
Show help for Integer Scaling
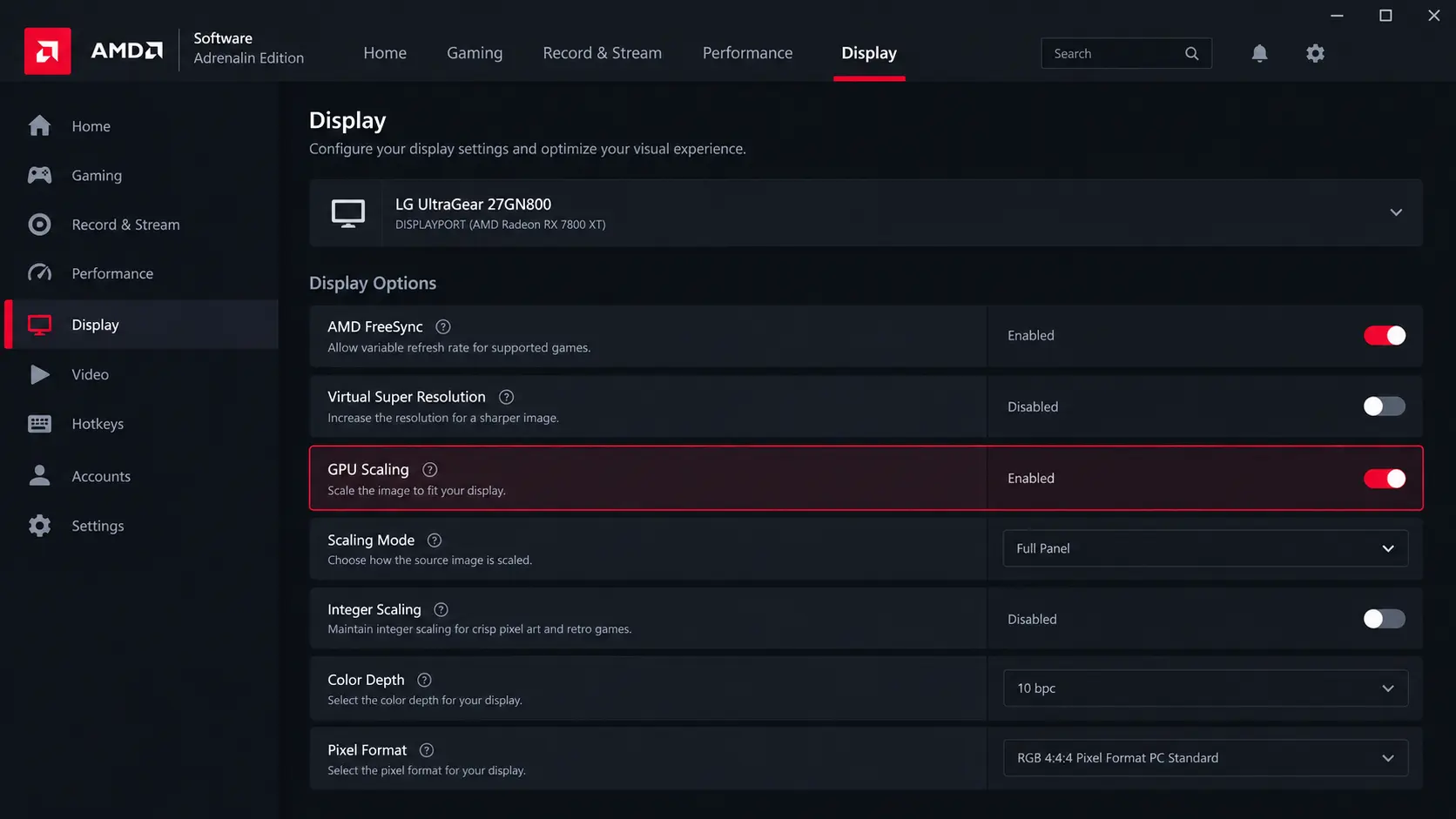[x=441, y=610]
